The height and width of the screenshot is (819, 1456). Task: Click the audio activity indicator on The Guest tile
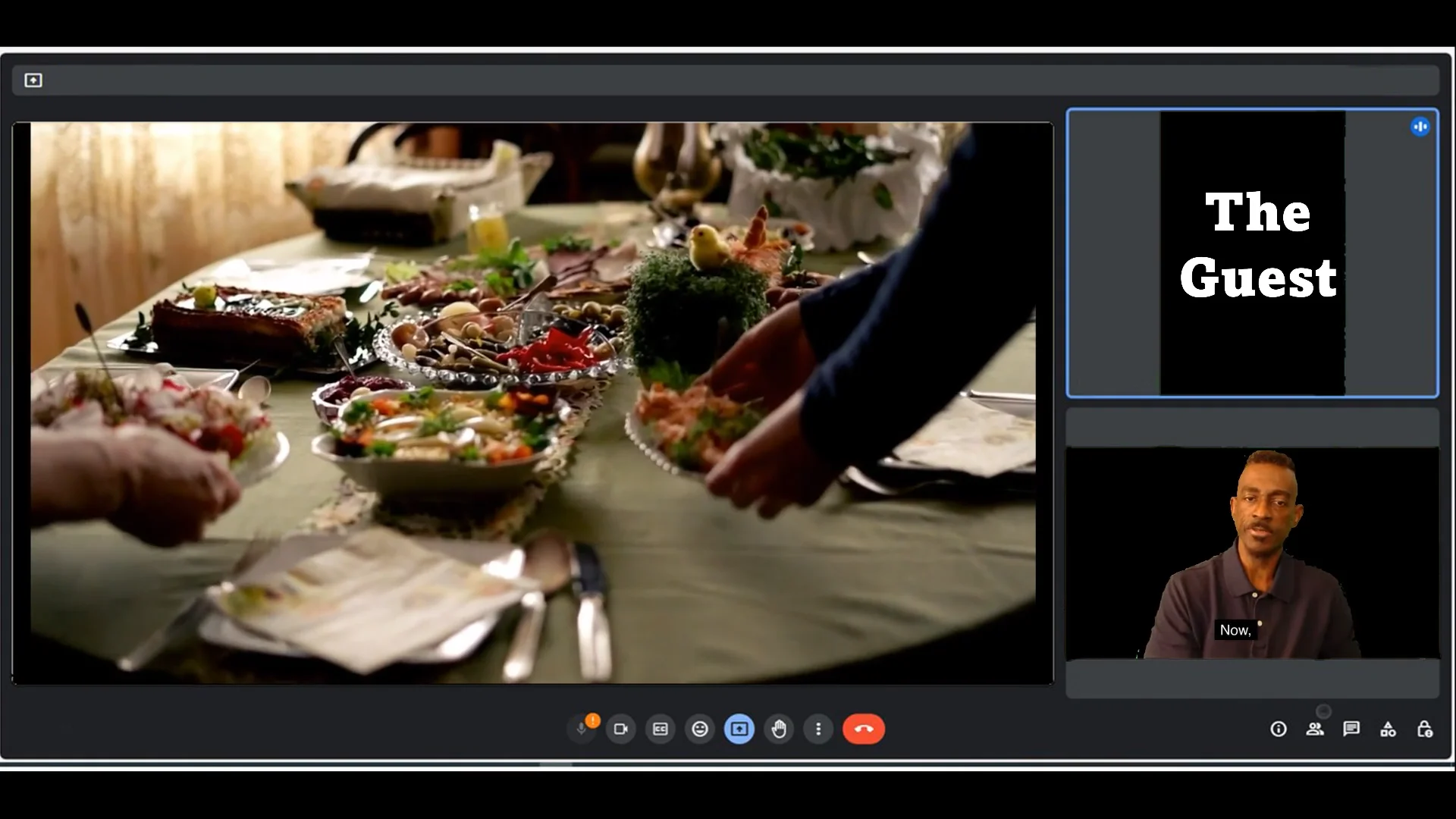pyautogui.click(x=1420, y=127)
